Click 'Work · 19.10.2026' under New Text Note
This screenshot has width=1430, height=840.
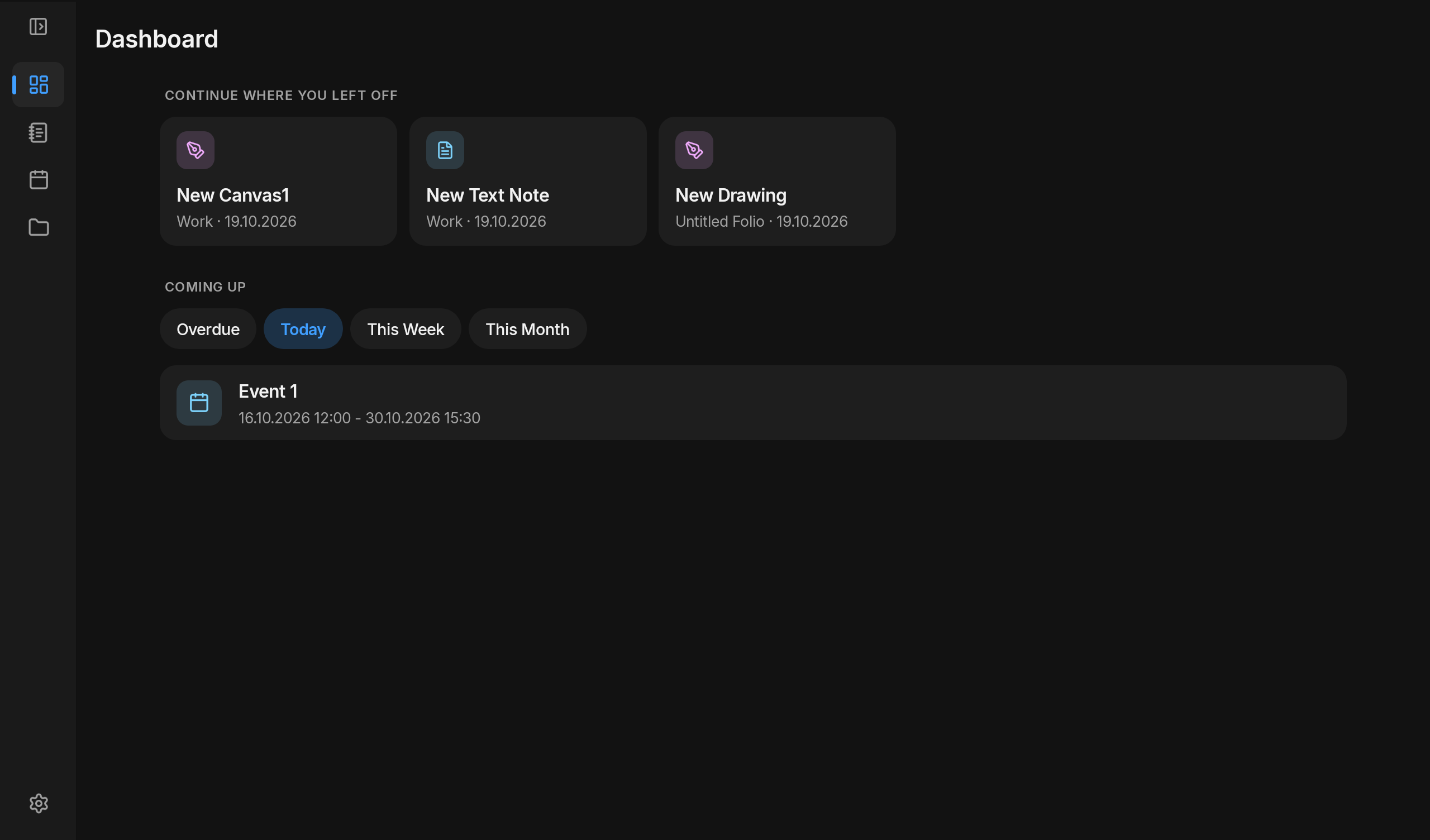(486, 221)
